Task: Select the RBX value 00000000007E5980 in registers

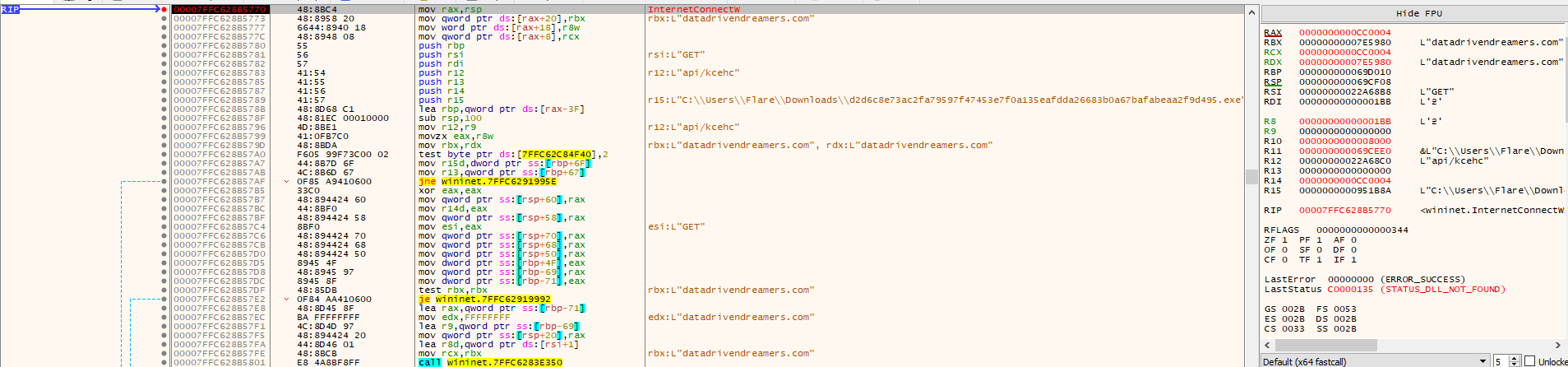Action: tap(1345, 43)
